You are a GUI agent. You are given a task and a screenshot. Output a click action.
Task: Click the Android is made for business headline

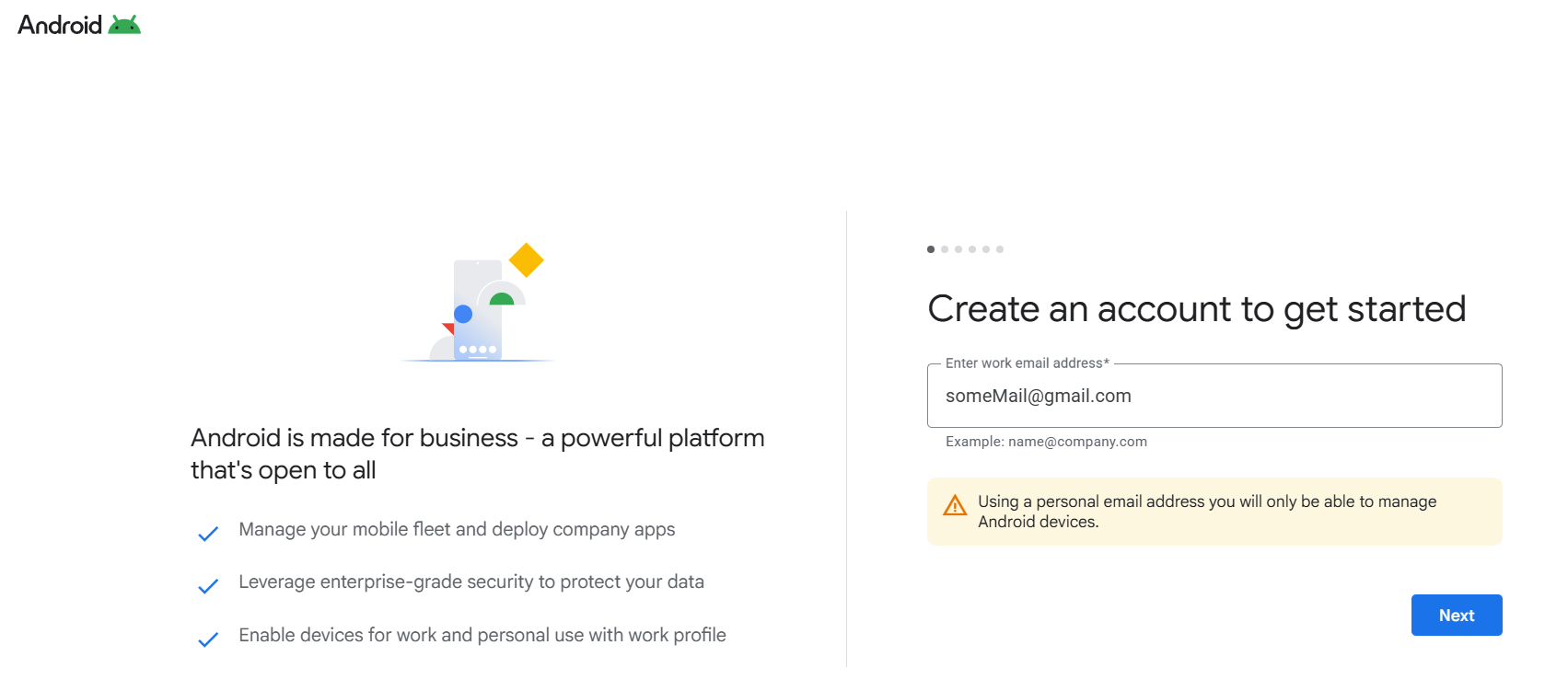click(x=477, y=454)
